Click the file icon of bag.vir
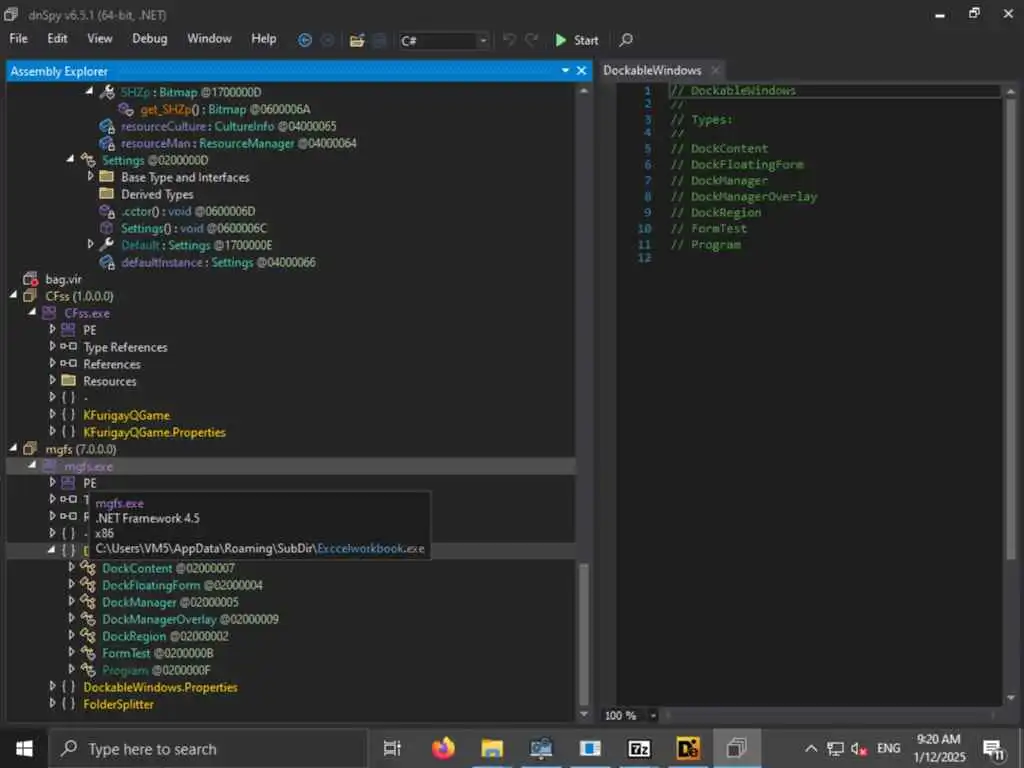Image resolution: width=1024 pixels, height=768 pixels. pos(30,279)
